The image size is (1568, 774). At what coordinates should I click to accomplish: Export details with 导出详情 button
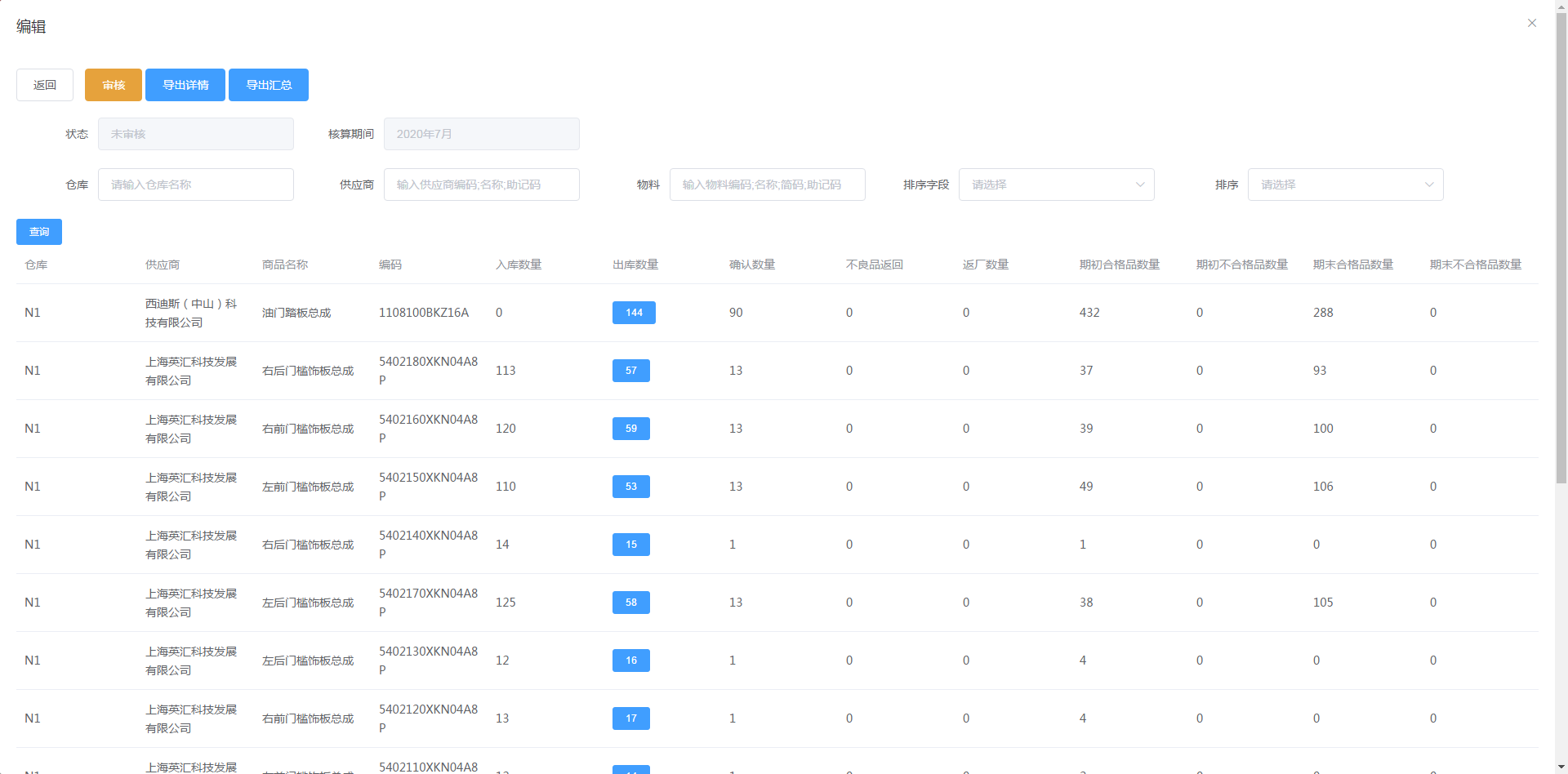pos(185,85)
